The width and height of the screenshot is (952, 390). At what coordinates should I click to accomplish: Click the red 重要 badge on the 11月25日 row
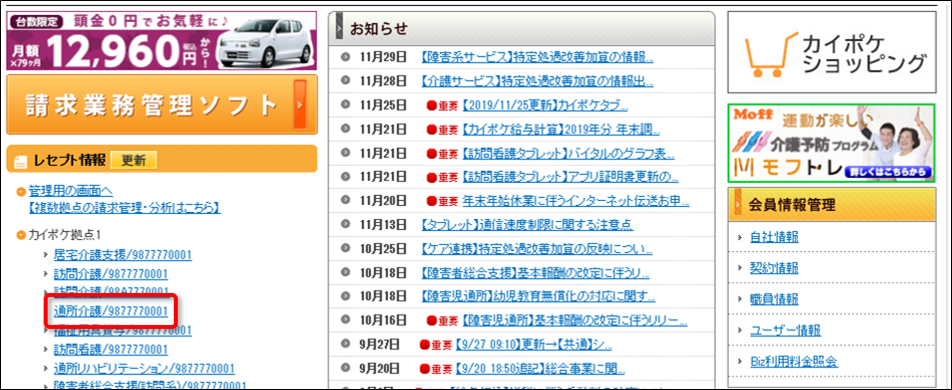[443, 106]
